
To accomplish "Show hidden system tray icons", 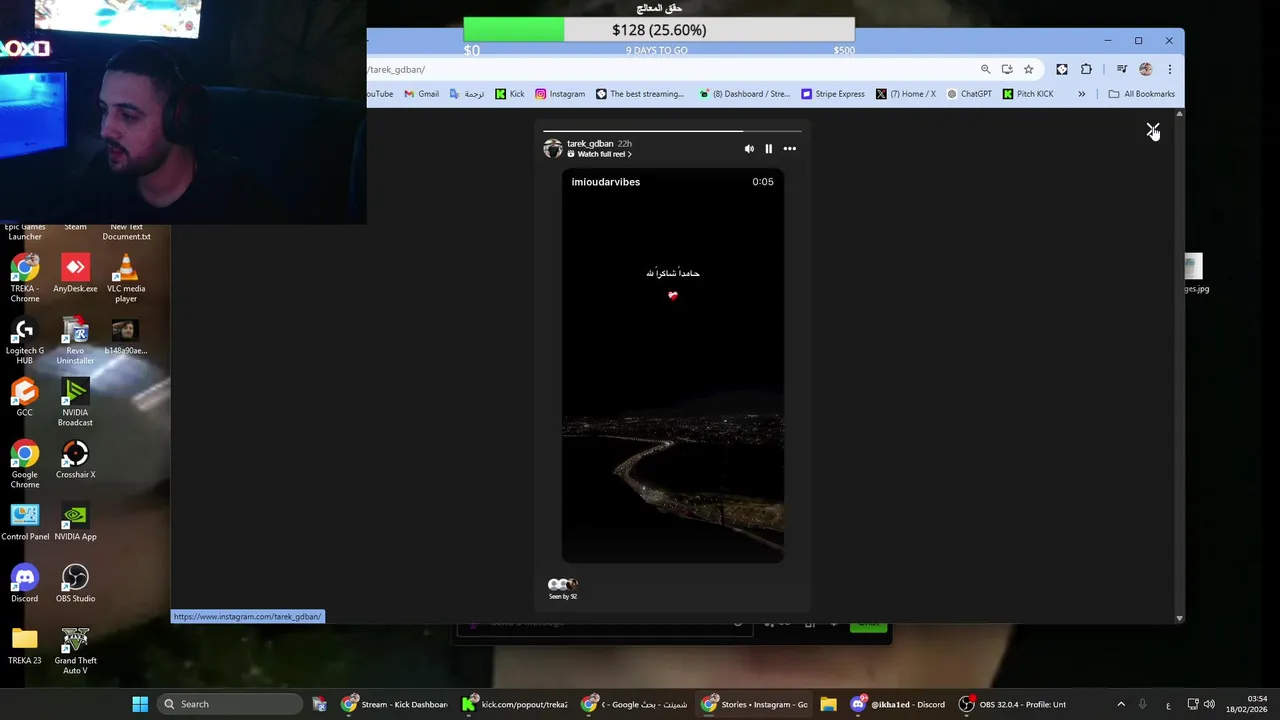I will tap(1121, 704).
